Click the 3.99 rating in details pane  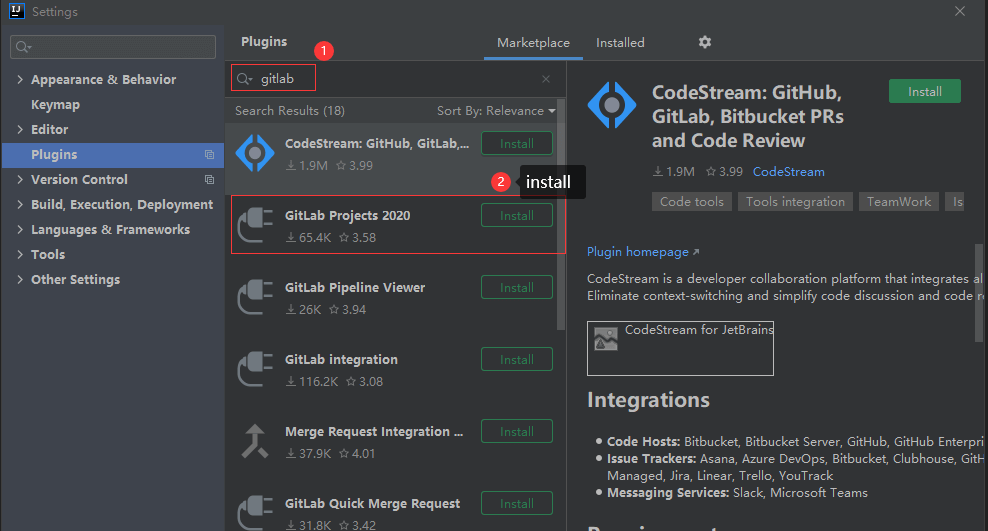[x=725, y=172]
